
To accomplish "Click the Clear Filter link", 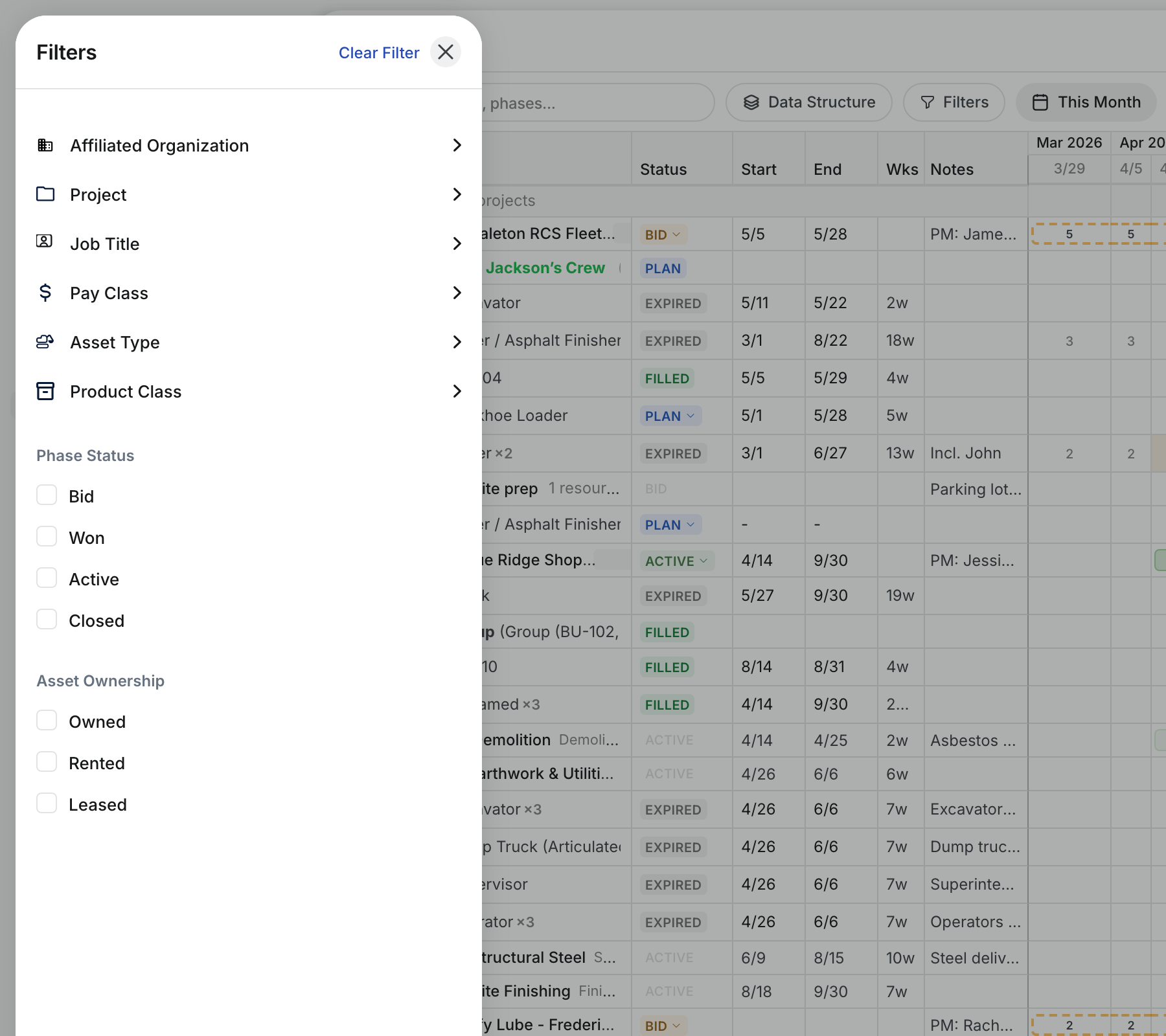I will click(379, 52).
